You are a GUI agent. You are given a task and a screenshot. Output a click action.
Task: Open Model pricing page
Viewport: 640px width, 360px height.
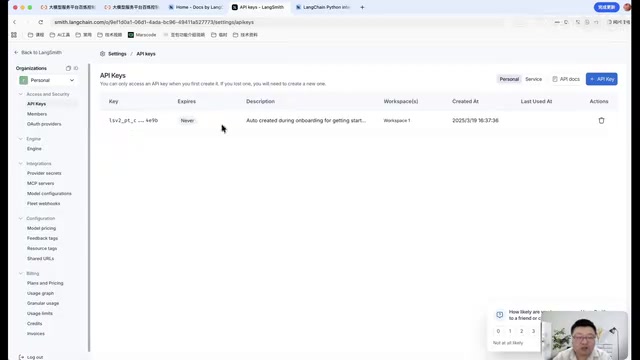[41, 229]
